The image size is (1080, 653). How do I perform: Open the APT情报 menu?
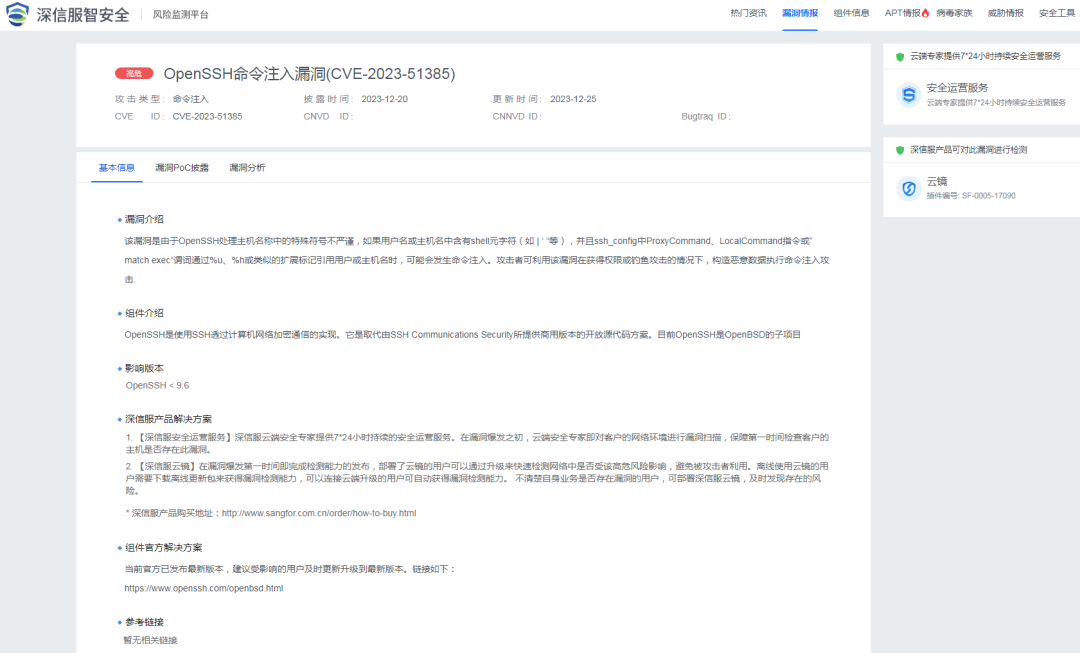tap(902, 13)
